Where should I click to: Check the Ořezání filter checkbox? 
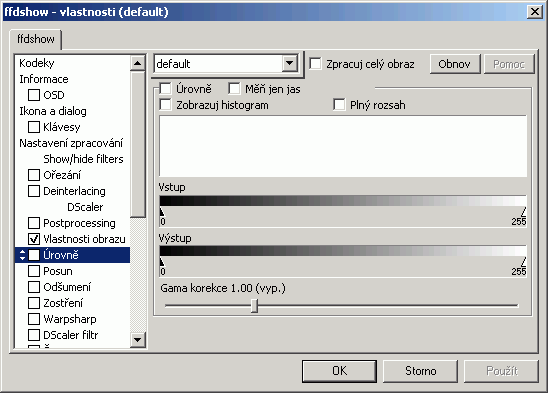[34, 175]
